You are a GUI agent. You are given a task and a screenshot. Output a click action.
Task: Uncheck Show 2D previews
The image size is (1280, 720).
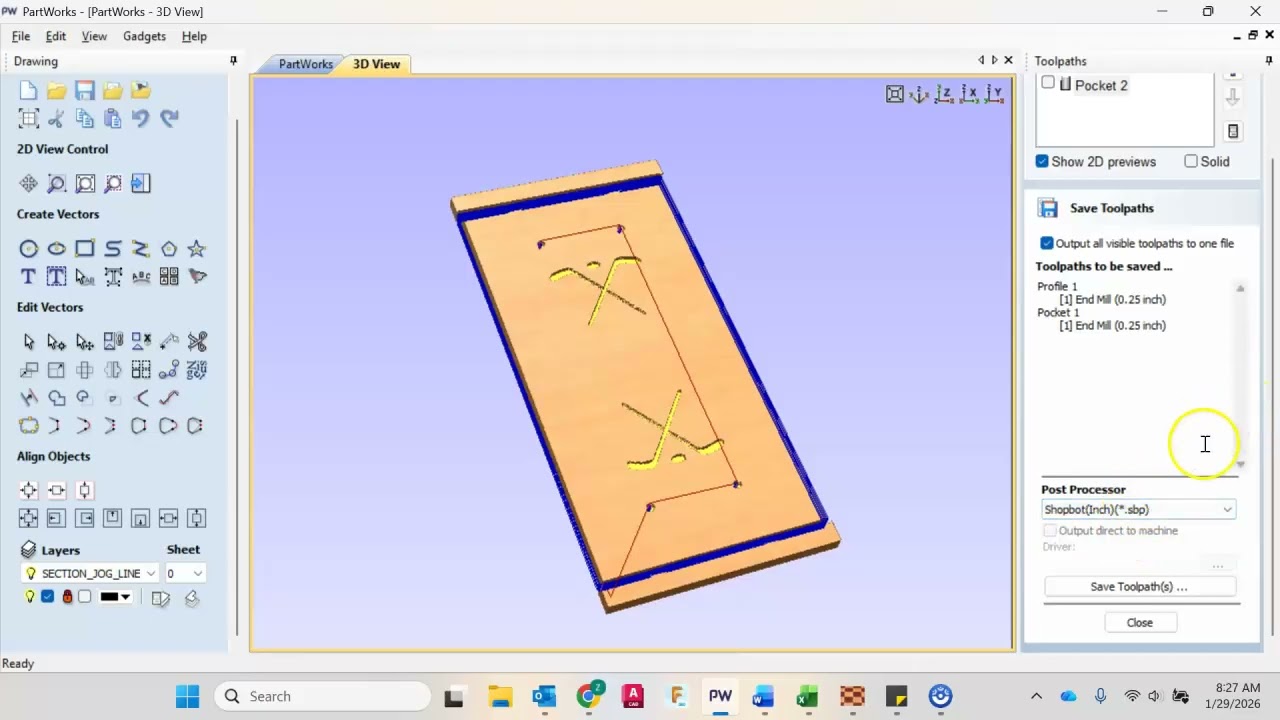click(x=1042, y=161)
